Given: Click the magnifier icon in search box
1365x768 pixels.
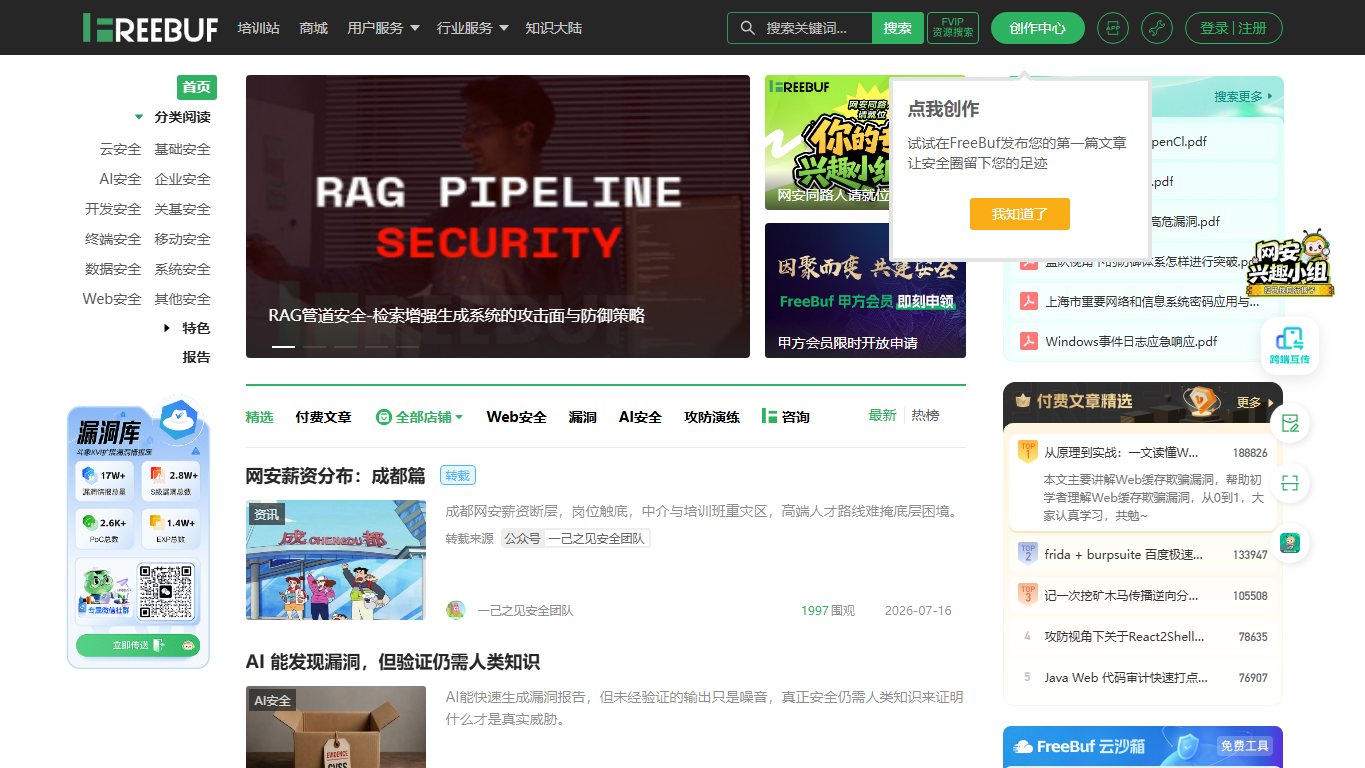Looking at the screenshot, I should (x=747, y=28).
